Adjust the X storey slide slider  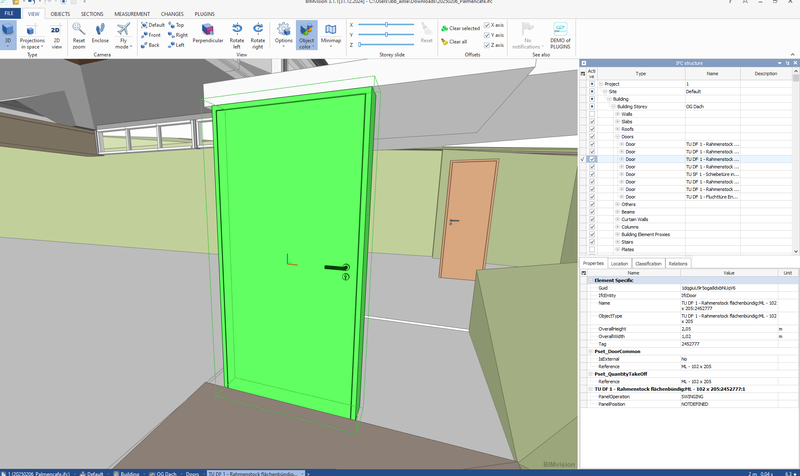pyautogui.click(x=385, y=24)
